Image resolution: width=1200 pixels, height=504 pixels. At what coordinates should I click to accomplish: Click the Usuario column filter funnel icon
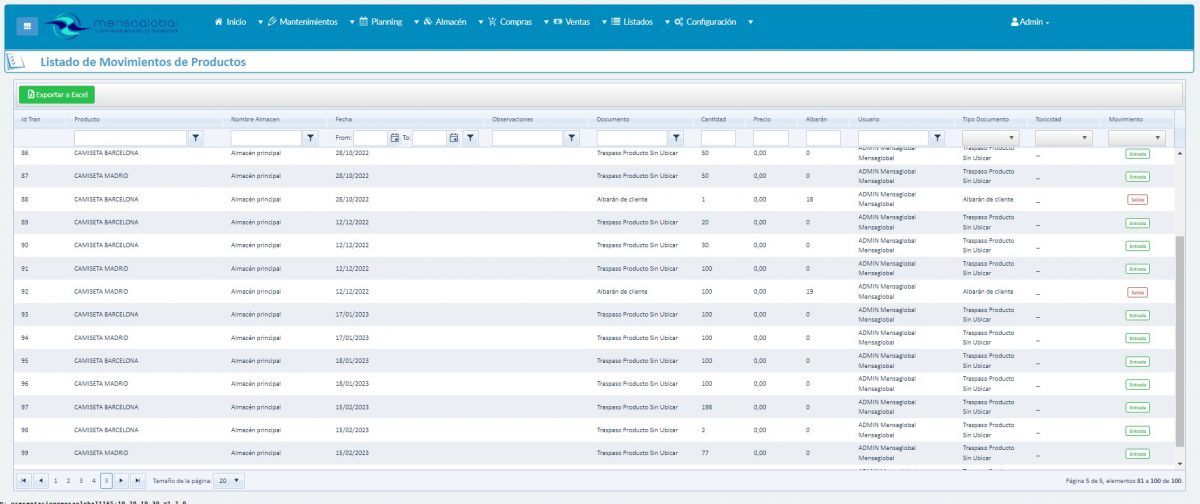(x=938, y=138)
